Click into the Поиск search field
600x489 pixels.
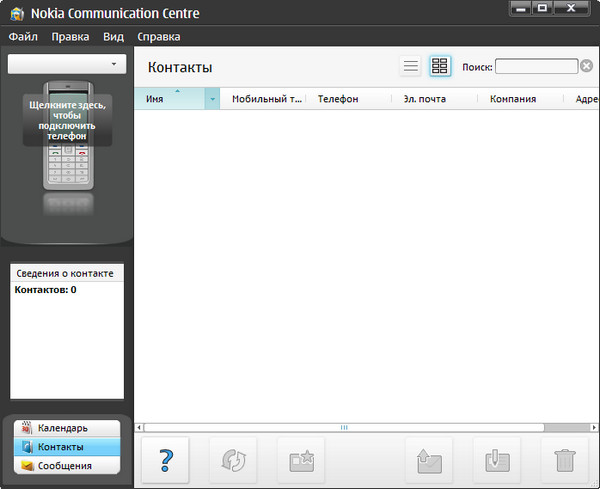(536, 66)
